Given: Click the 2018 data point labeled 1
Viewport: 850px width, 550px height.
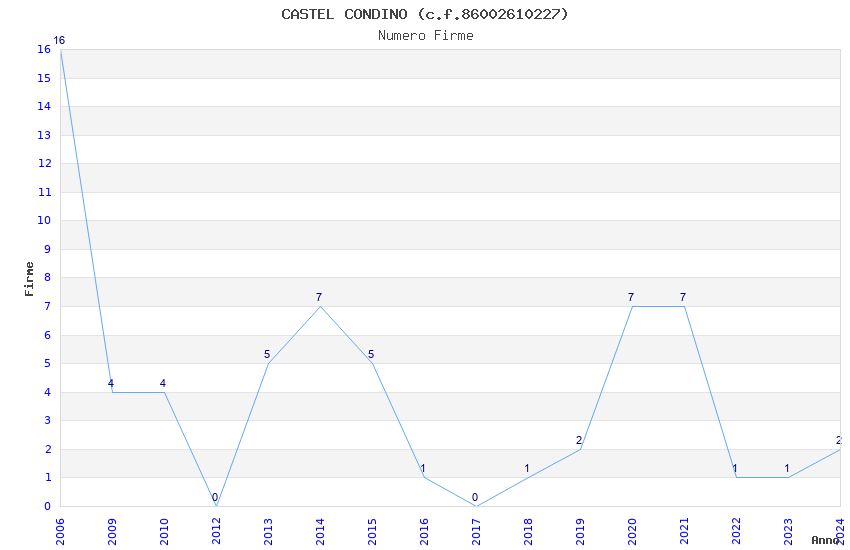Looking at the screenshot, I should click(x=527, y=469).
